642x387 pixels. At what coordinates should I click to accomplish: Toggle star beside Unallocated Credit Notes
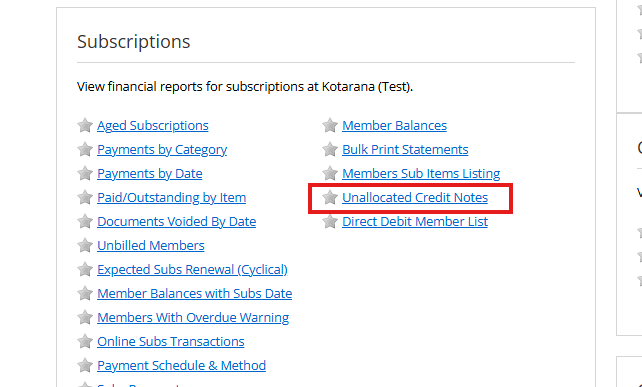[330, 197]
